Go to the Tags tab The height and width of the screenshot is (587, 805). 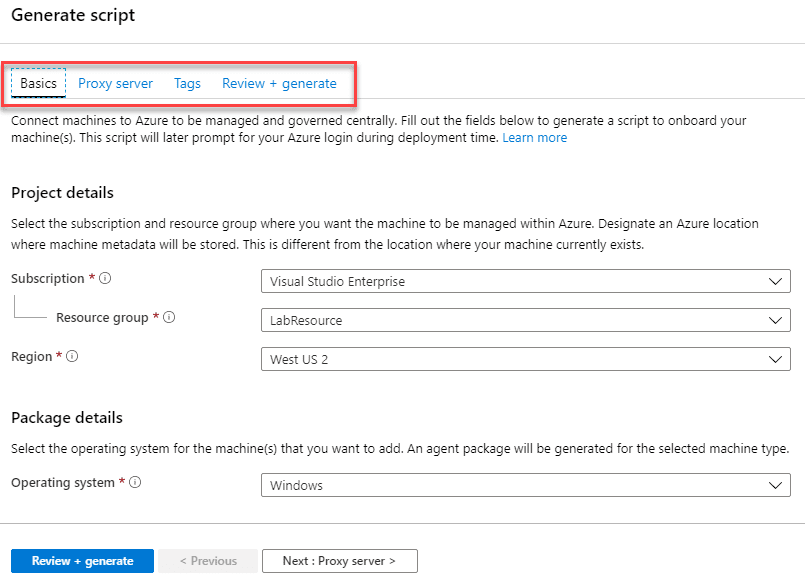pyautogui.click(x=187, y=83)
